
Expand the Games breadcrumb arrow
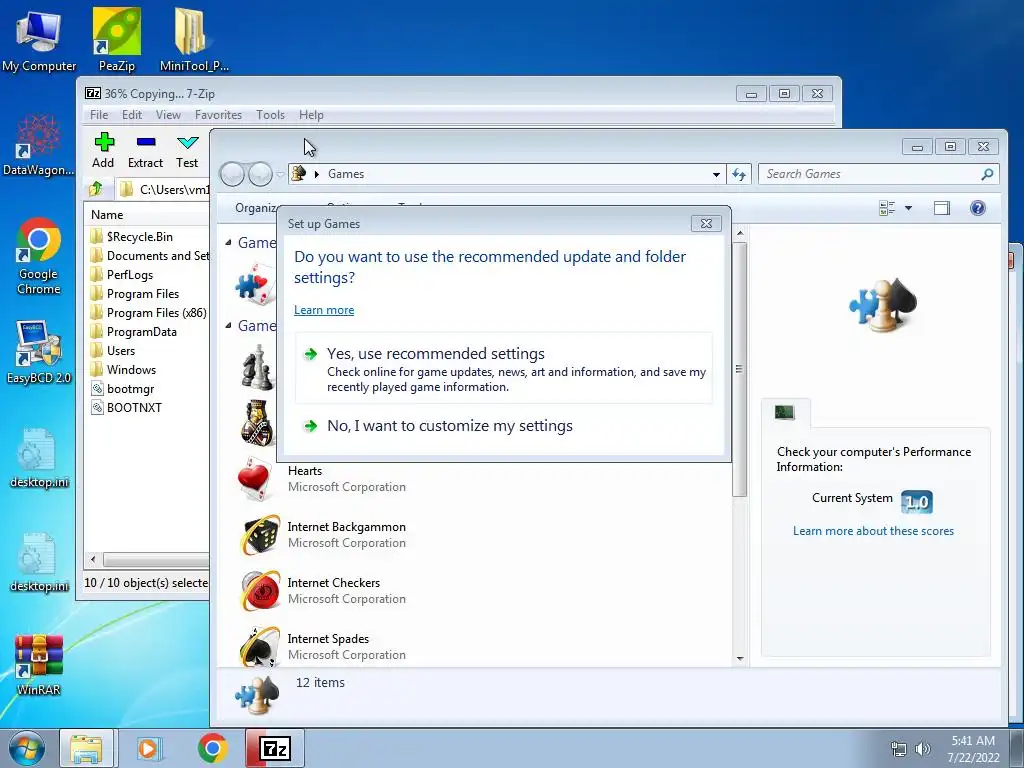pyautogui.click(x=317, y=174)
